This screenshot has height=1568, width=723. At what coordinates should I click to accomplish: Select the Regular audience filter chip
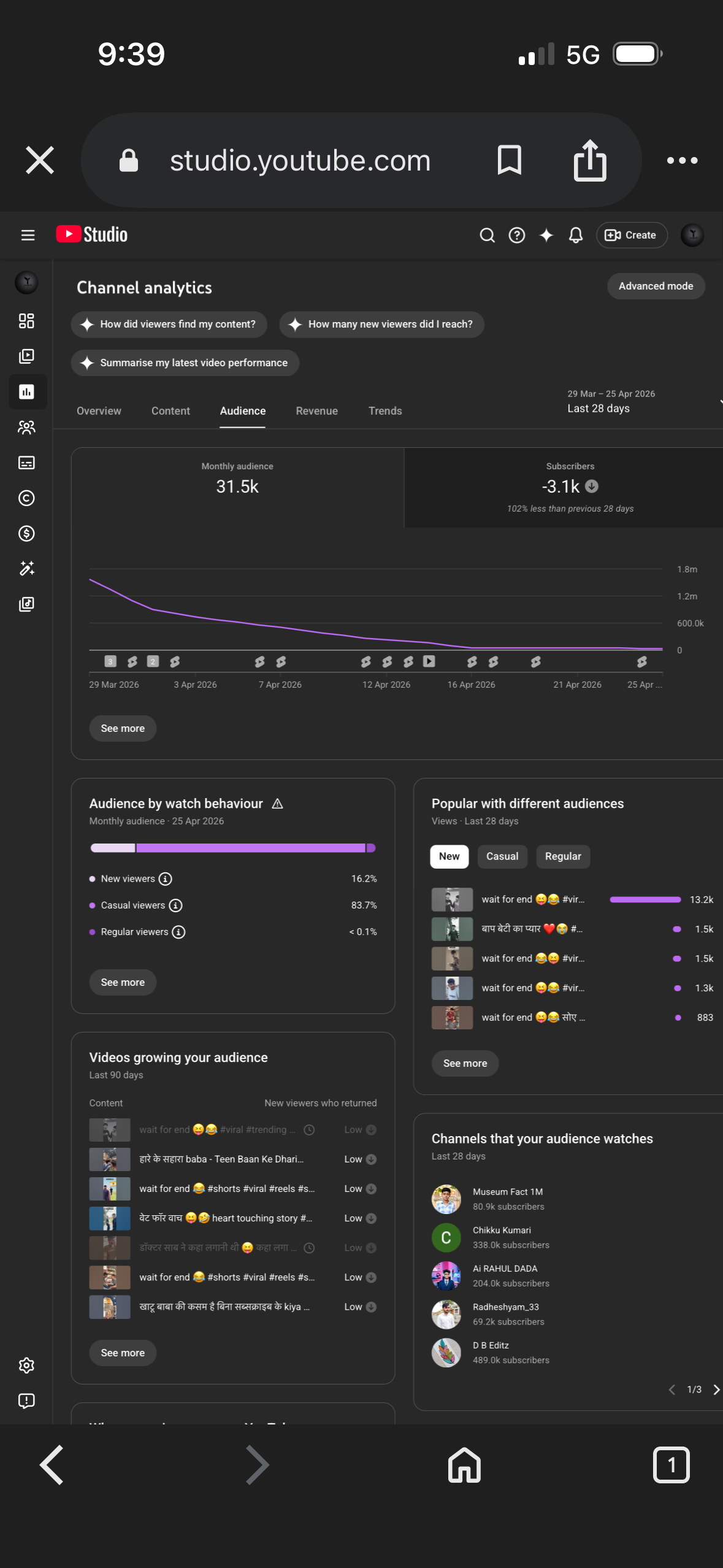(562, 856)
